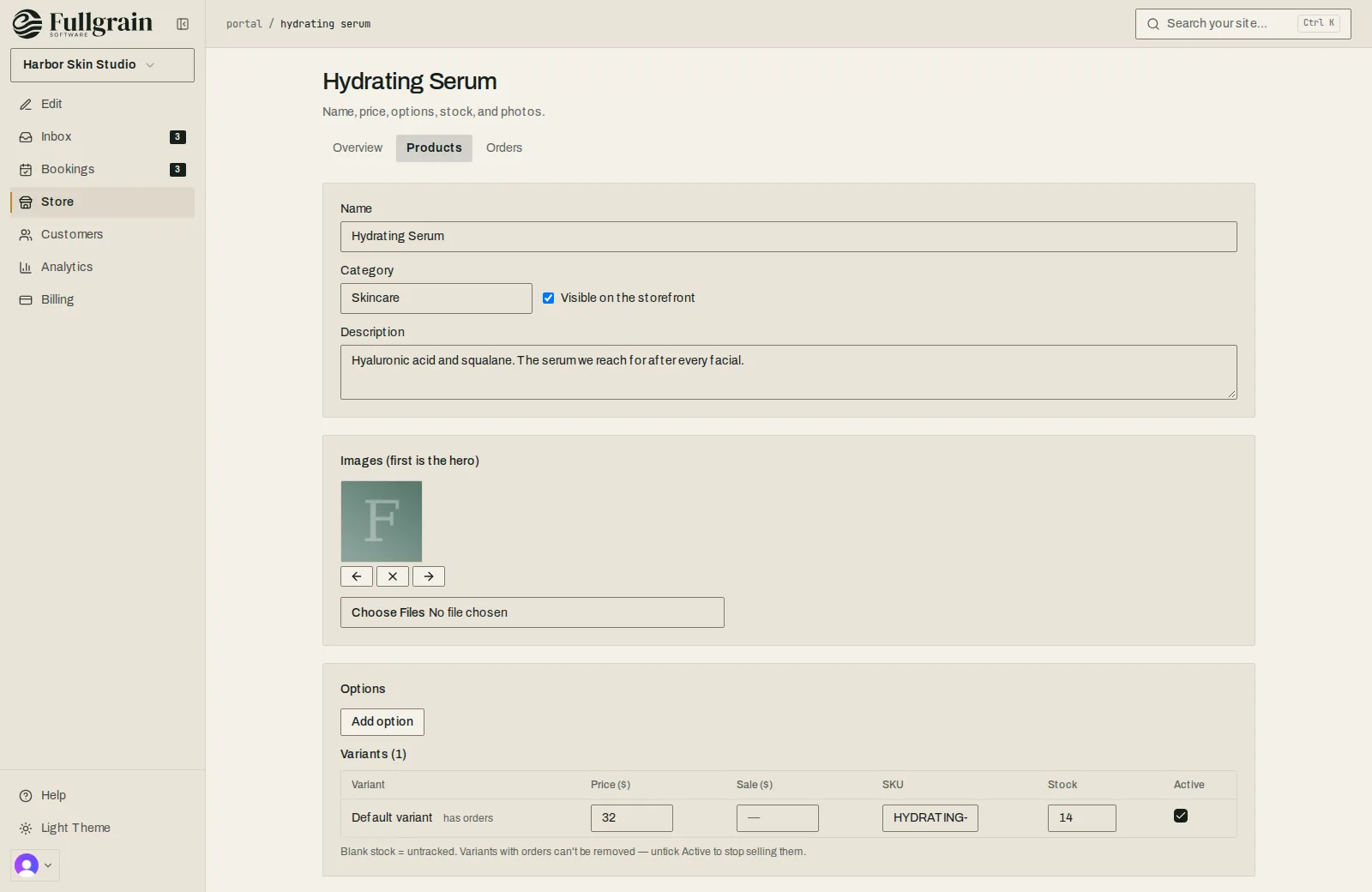Click portal breadcrumb link
The height and width of the screenshot is (892, 1372).
(x=244, y=24)
